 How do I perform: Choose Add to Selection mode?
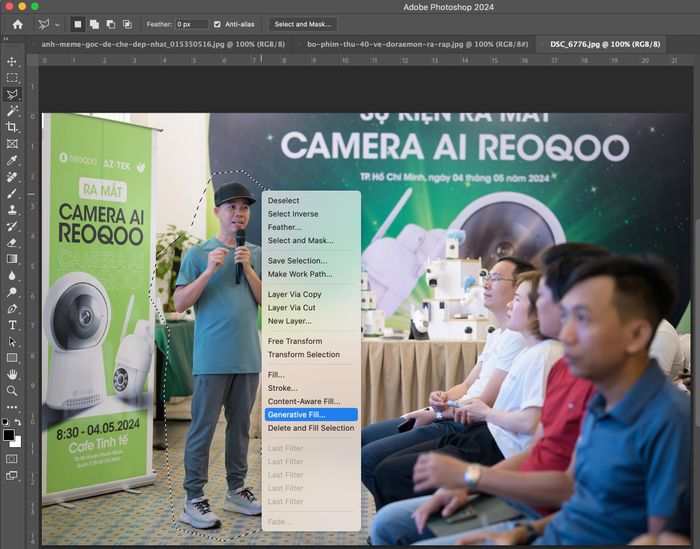click(x=94, y=24)
